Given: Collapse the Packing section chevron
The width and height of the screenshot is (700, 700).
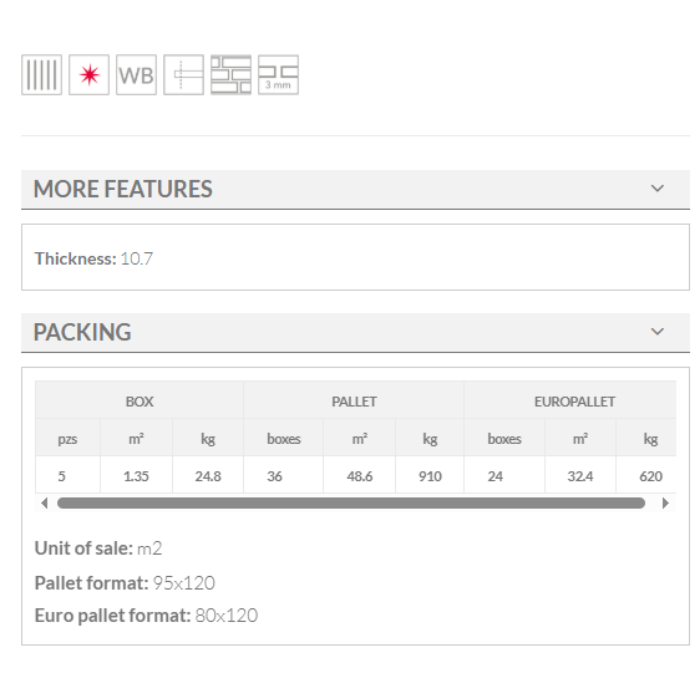Looking at the screenshot, I should 657,331.
